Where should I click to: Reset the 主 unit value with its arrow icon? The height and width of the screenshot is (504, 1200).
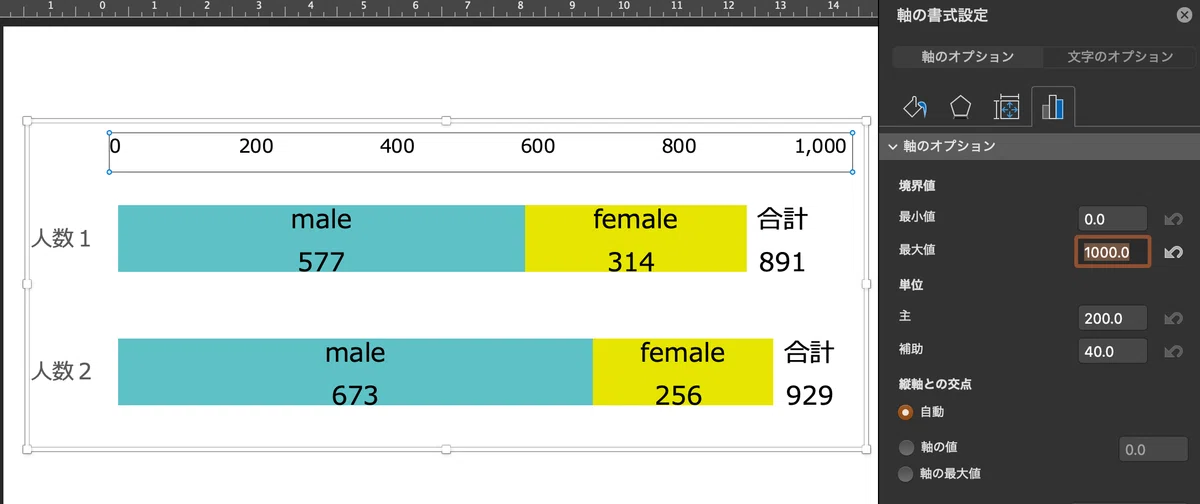[x=1174, y=319]
